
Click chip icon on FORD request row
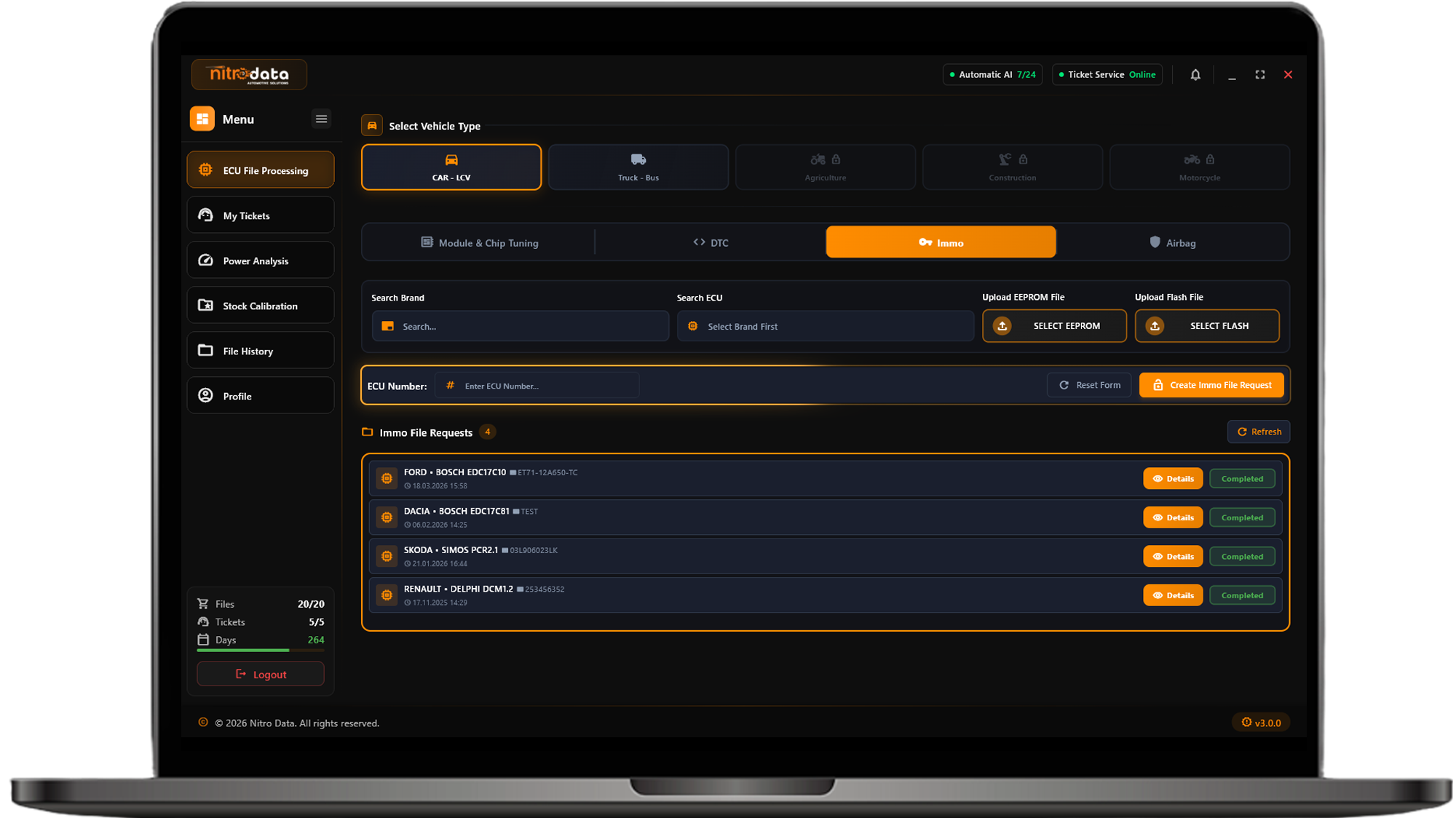[x=387, y=479]
